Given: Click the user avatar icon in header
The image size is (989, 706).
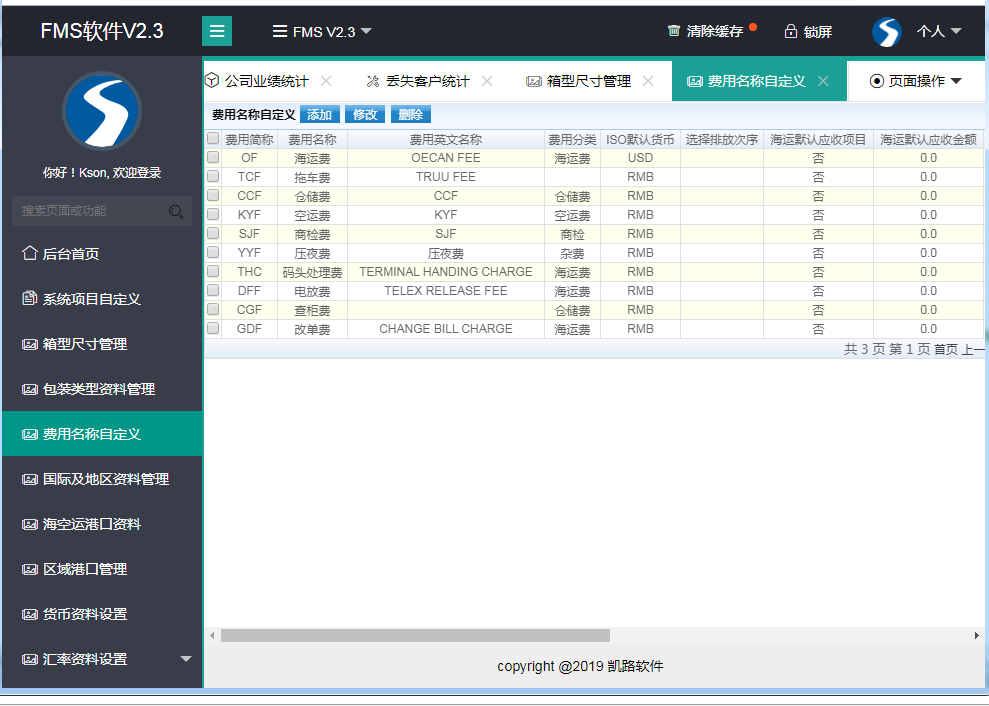Looking at the screenshot, I should pyautogui.click(x=886, y=32).
